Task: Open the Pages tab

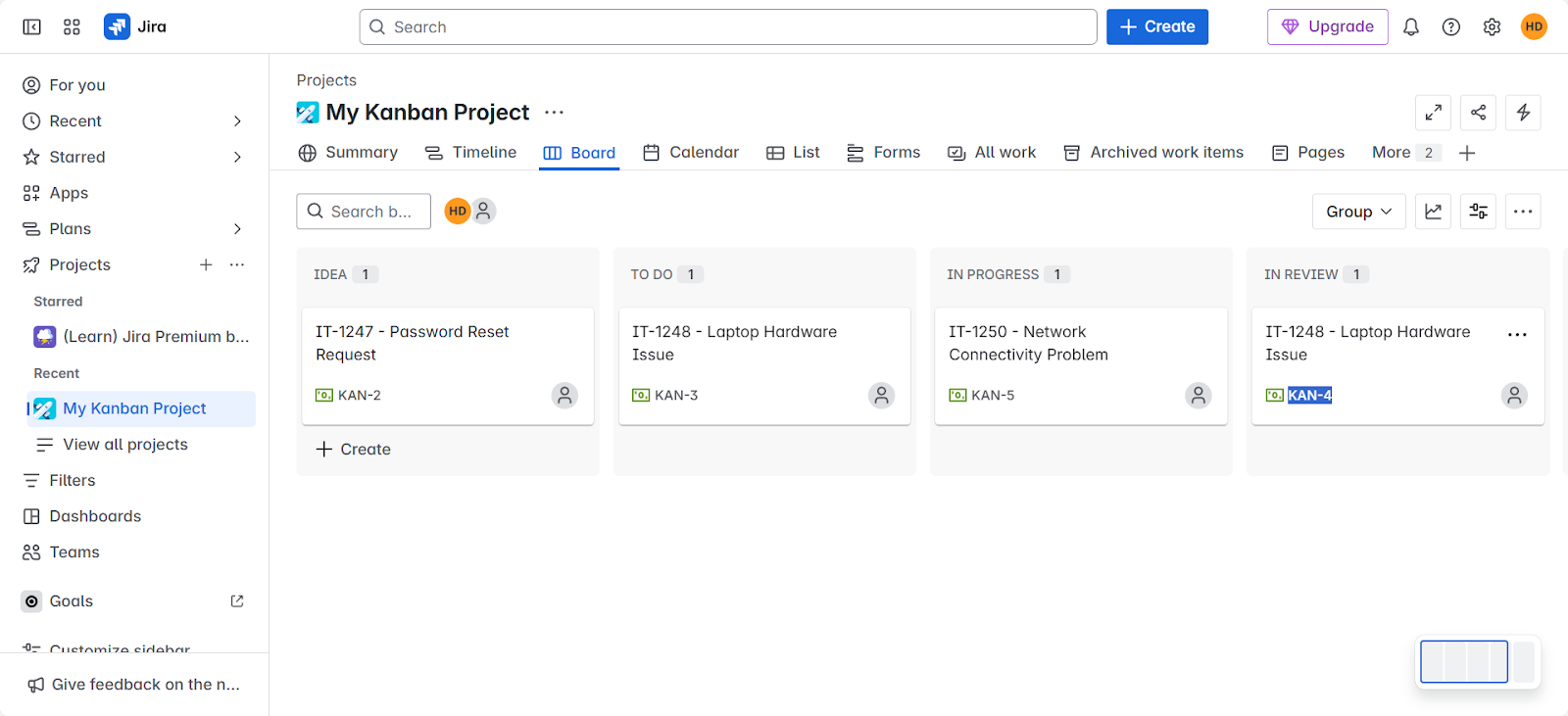Action: [x=1307, y=153]
